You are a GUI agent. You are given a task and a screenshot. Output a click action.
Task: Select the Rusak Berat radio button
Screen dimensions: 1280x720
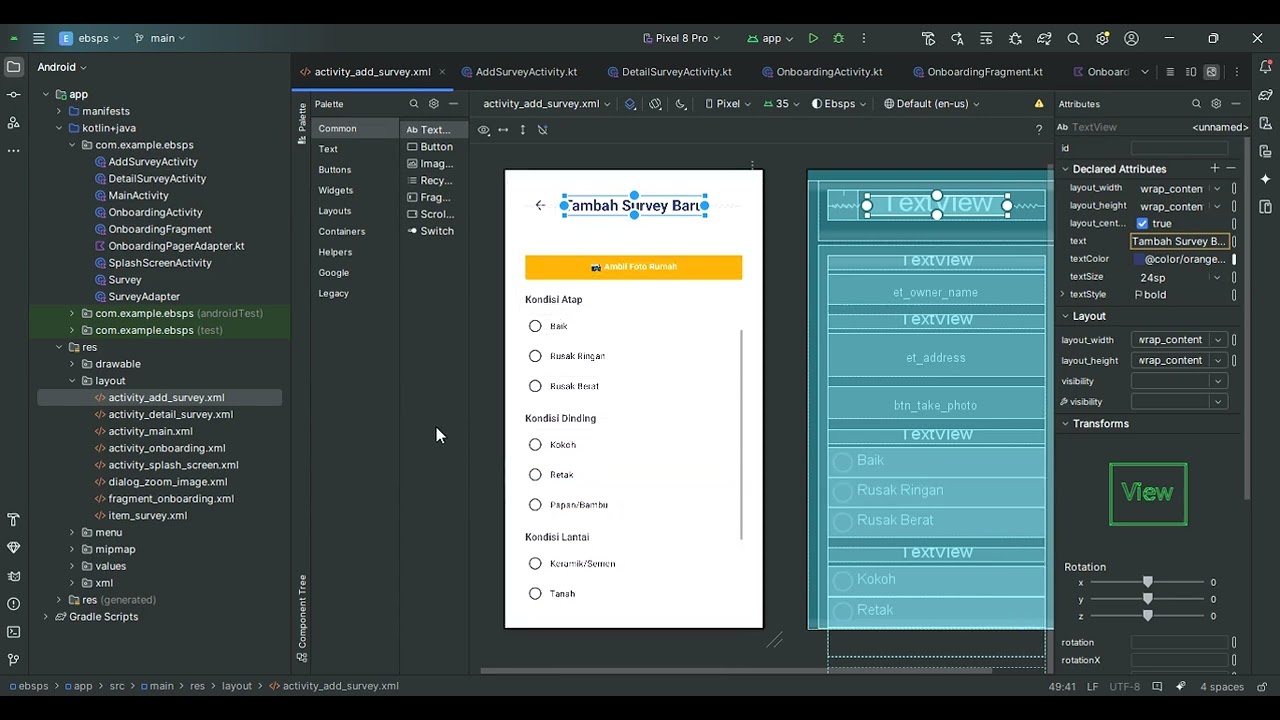(535, 386)
